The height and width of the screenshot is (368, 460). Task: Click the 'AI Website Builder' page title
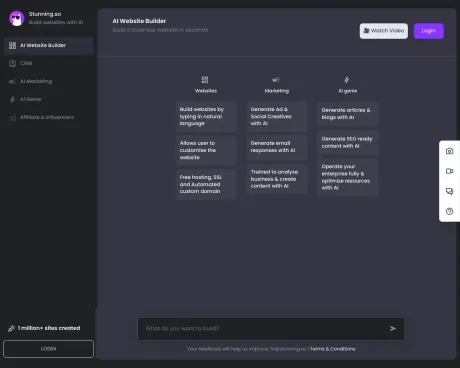[139, 21]
